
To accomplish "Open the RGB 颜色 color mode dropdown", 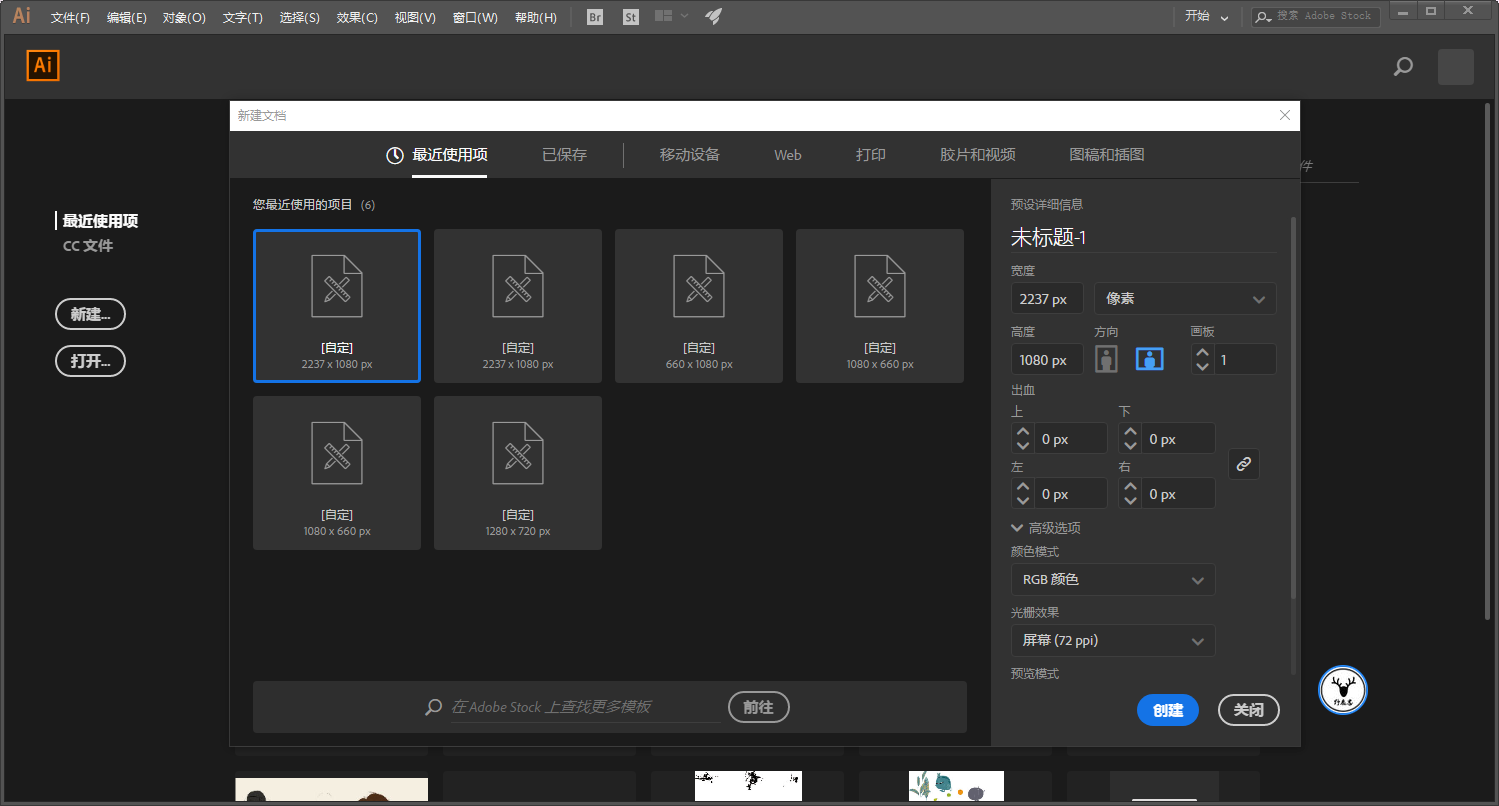I will [1113, 579].
